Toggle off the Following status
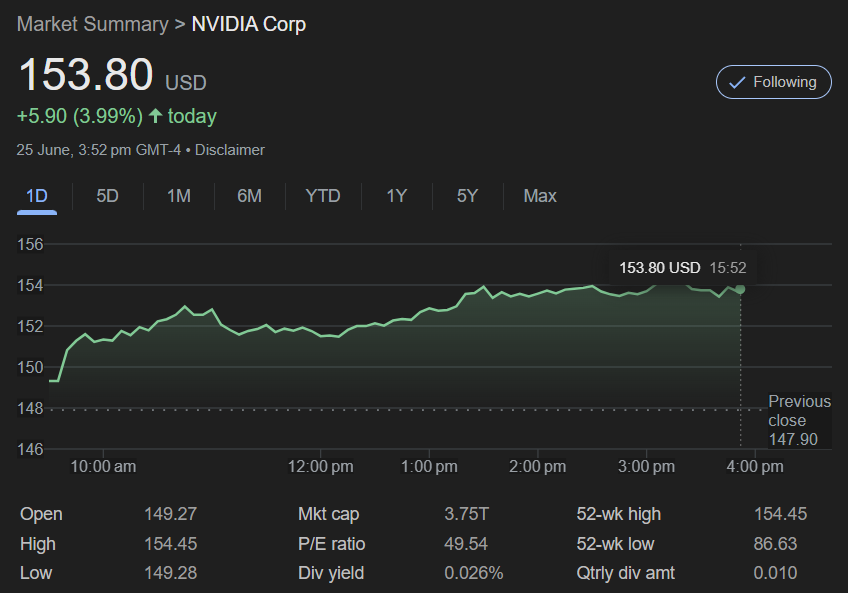 tap(773, 82)
